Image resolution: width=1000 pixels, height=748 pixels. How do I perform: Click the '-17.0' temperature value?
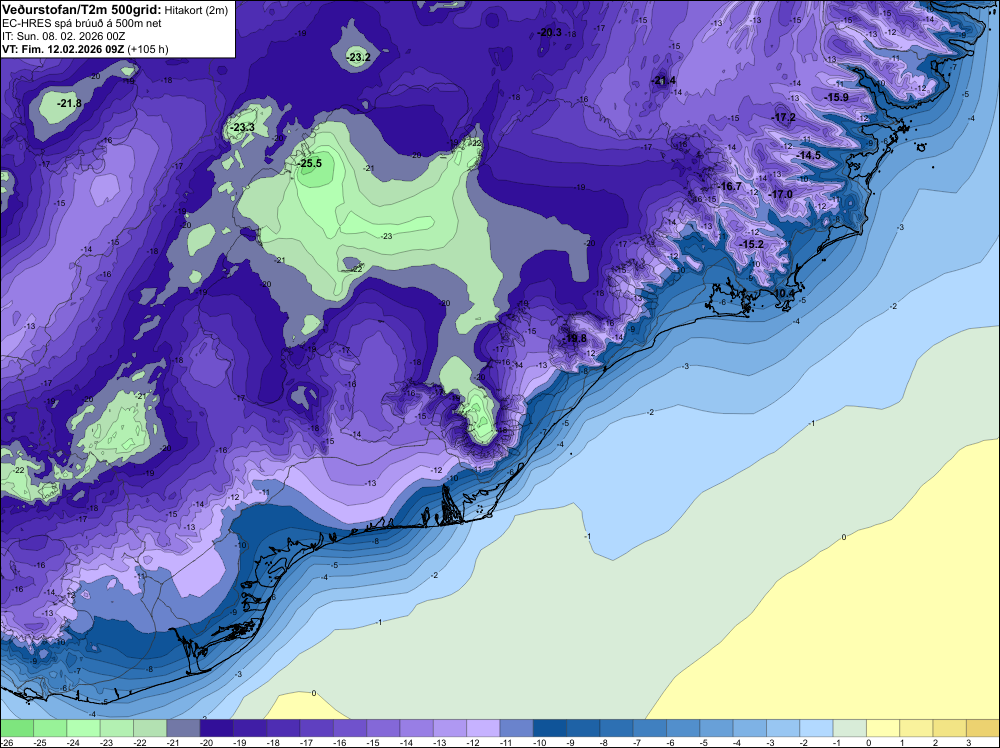click(x=781, y=194)
